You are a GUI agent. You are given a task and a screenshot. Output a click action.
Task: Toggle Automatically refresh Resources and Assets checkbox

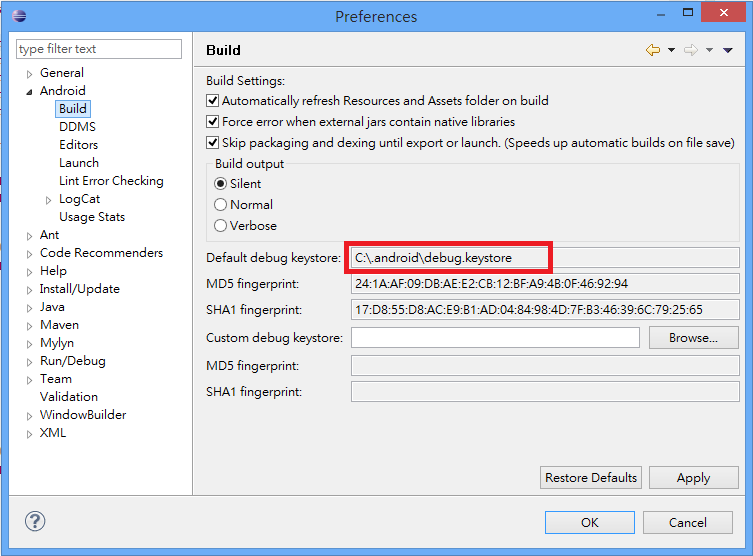212,100
